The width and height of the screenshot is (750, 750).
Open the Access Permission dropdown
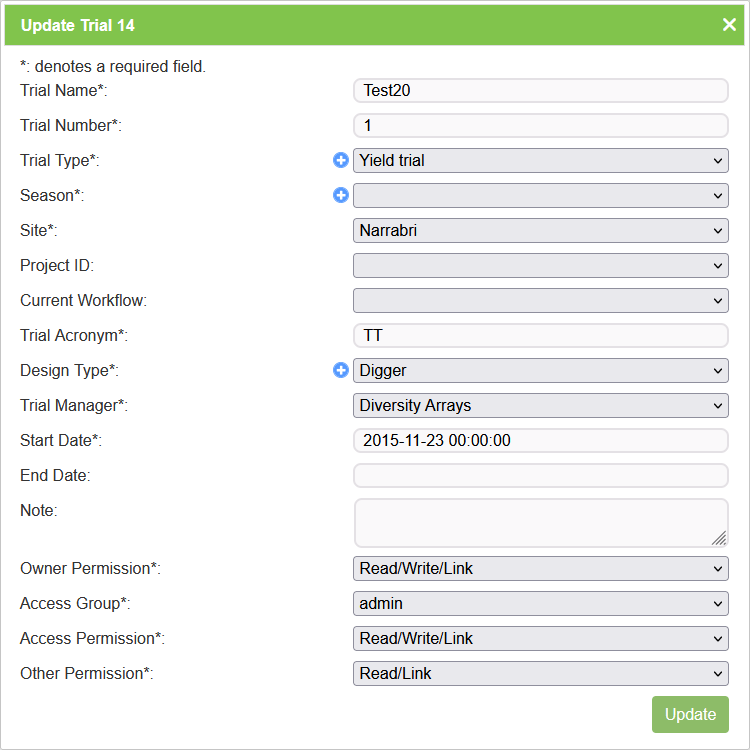[540, 638]
